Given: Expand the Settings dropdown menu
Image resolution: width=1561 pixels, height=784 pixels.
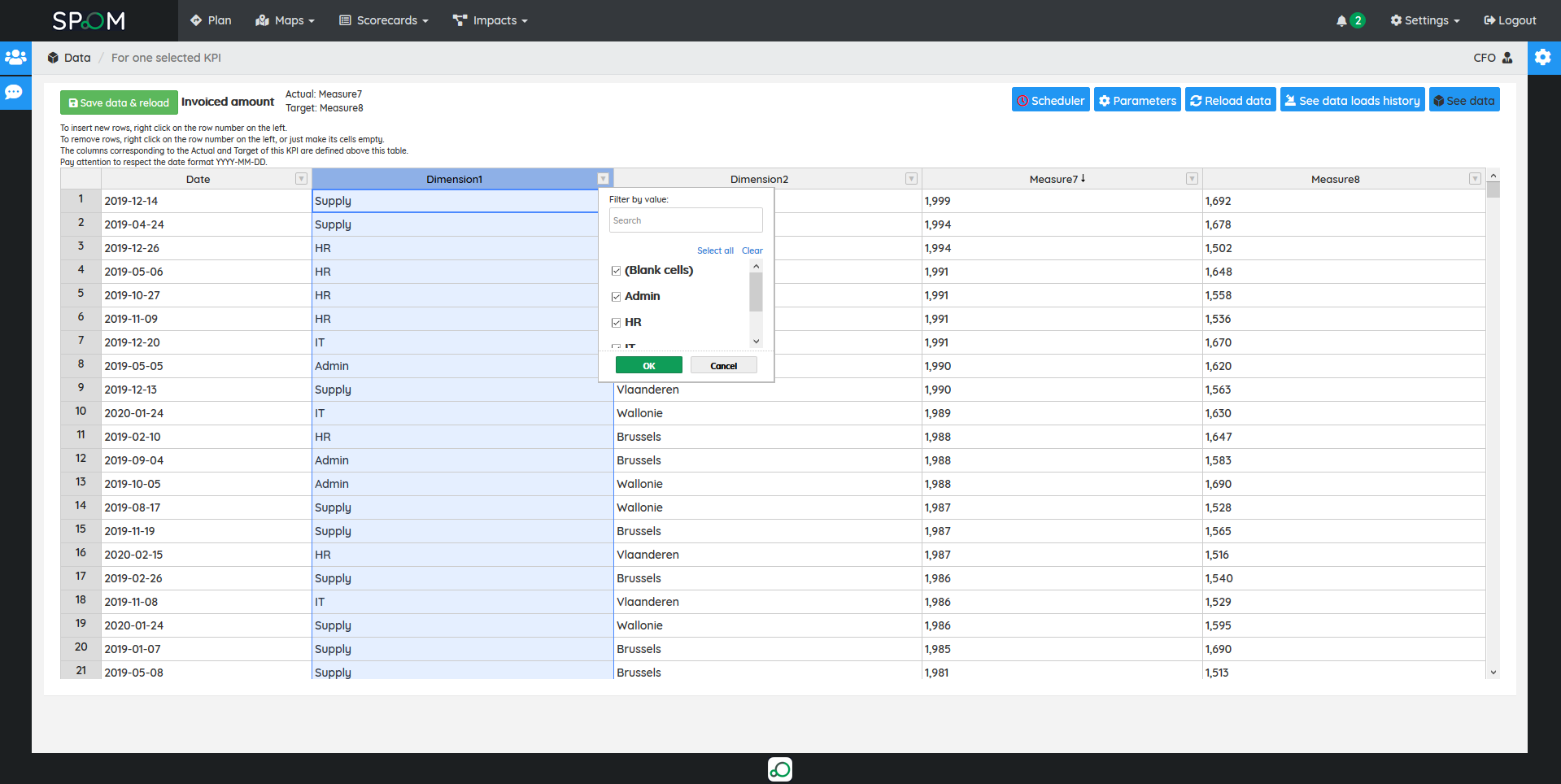Looking at the screenshot, I should [x=1425, y=20].
